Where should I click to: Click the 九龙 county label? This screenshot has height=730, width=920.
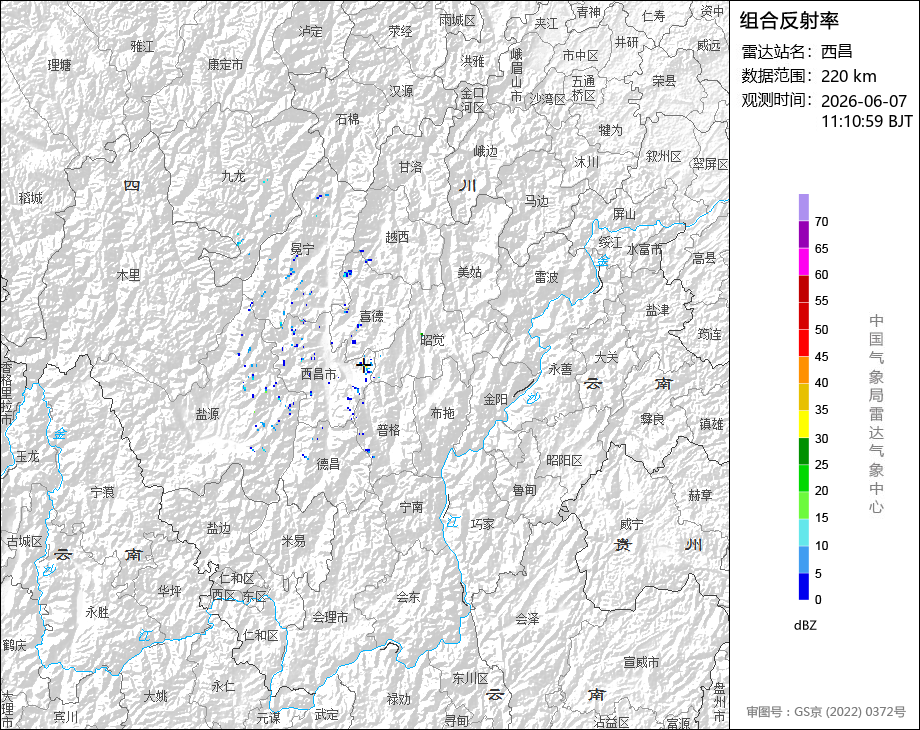[233, 176]
